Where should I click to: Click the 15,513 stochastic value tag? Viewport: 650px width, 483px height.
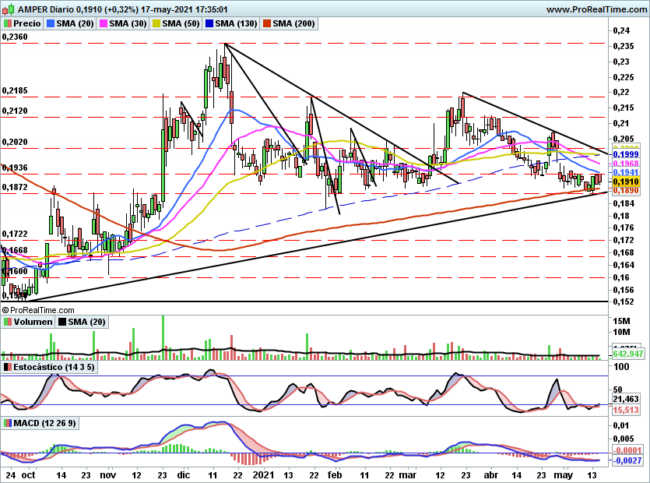click(x=626, y=410)
